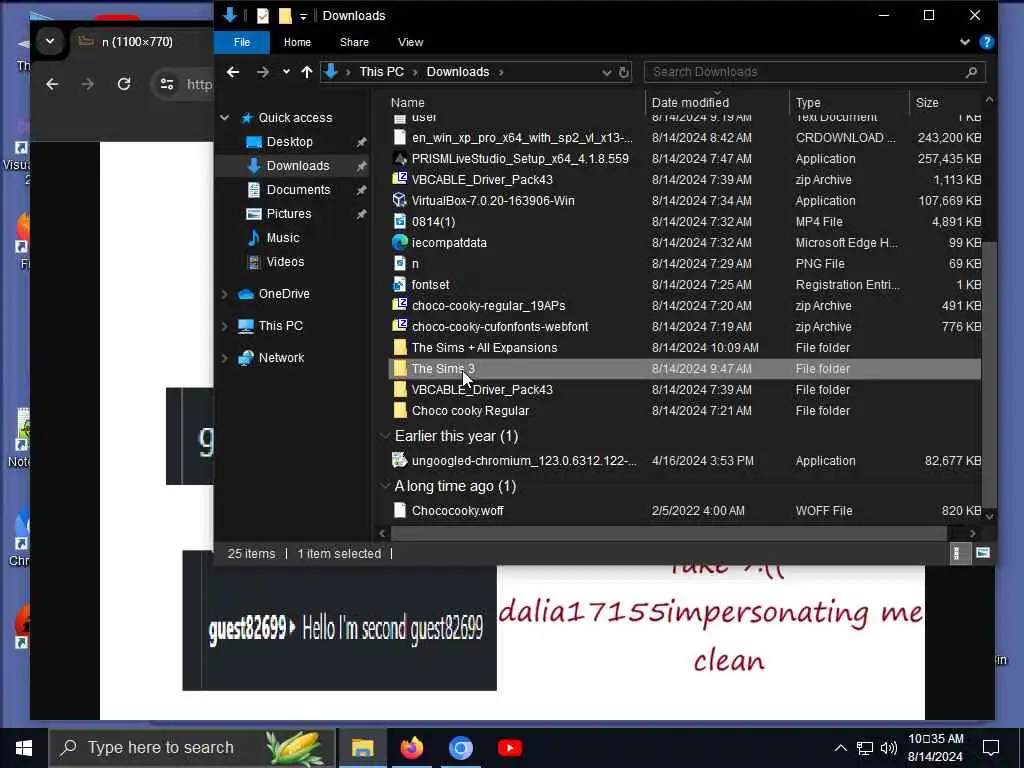Click the vertical scrollbar in file list
The height and width of the screenshot is (768, 1024).
(989, 376)
